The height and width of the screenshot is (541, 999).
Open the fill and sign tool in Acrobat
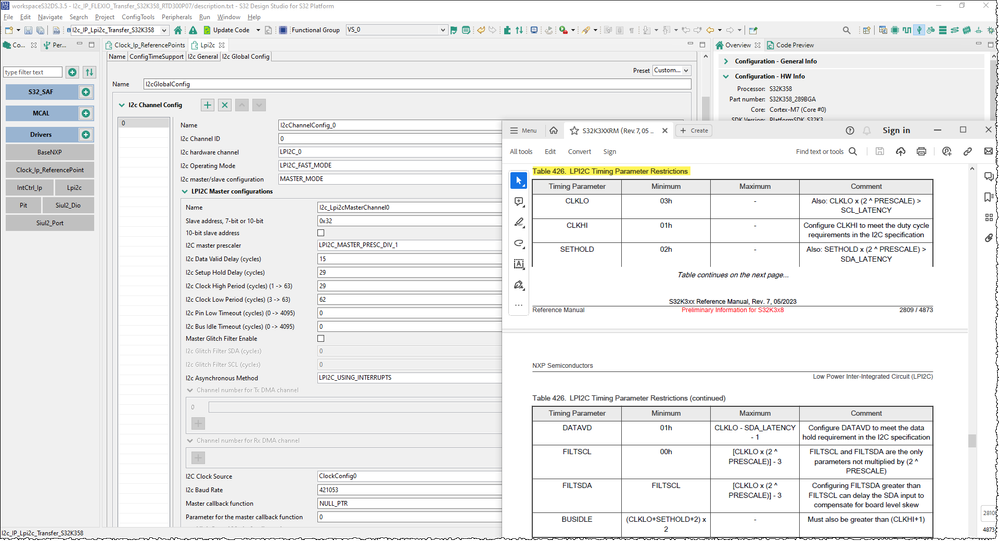pyautogui.click(x=519, y=285)
